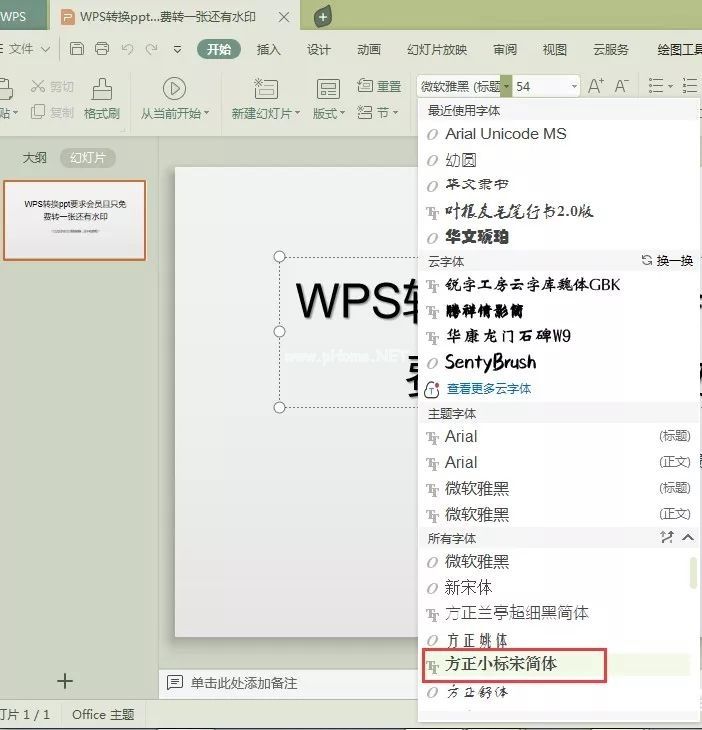Expand the 版式 layout dropdown
Viewport: 702px width, 730px height.
coord(328,113)
